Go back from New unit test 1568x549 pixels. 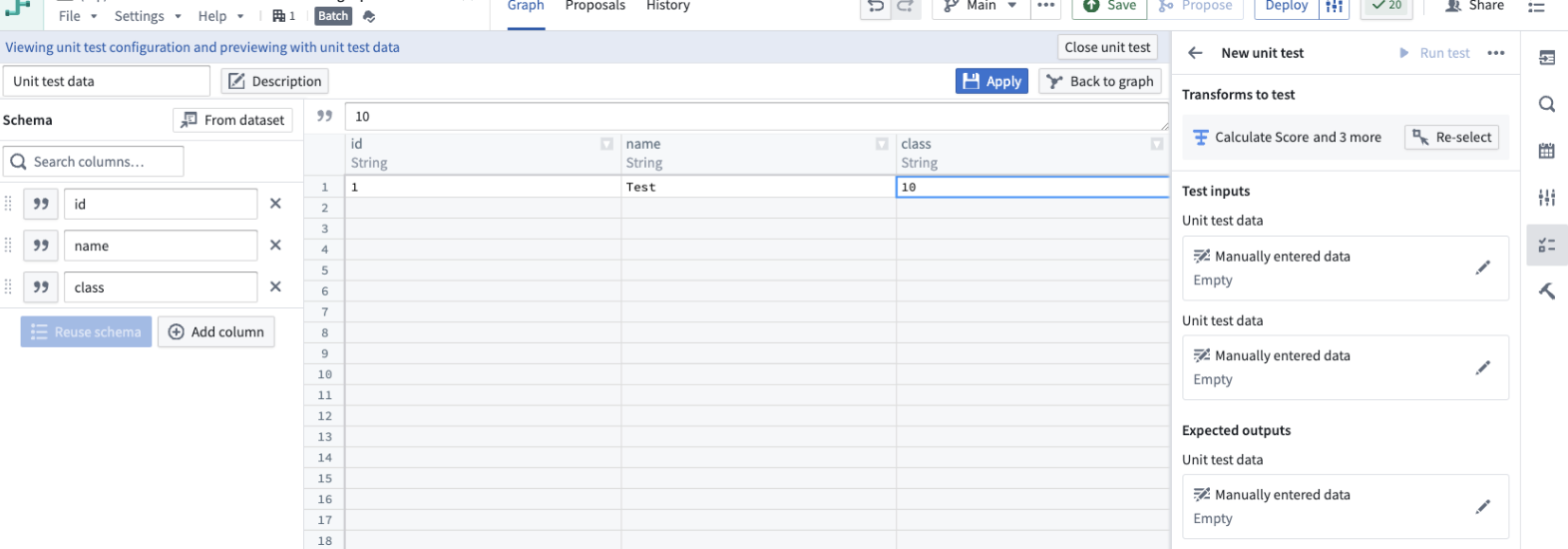[x=1195, y=53]
